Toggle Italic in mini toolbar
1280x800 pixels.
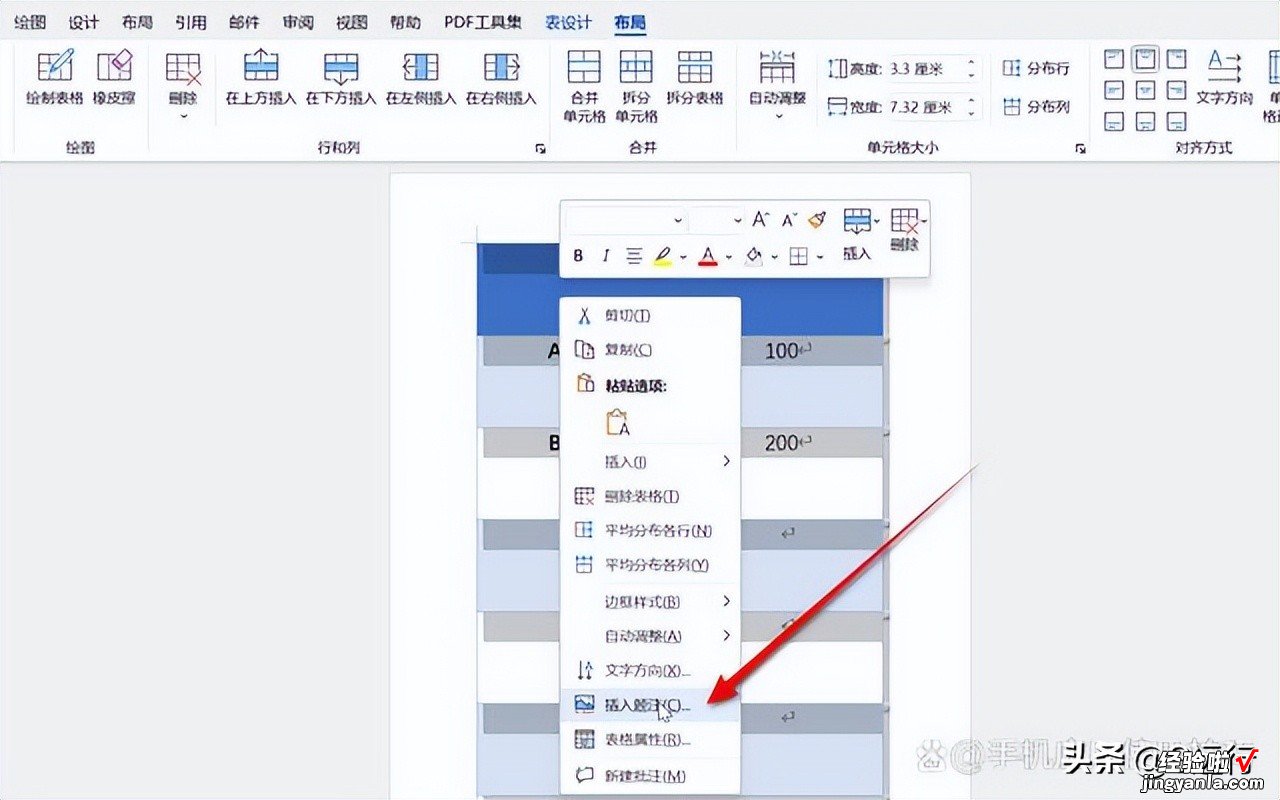point(605,257)
